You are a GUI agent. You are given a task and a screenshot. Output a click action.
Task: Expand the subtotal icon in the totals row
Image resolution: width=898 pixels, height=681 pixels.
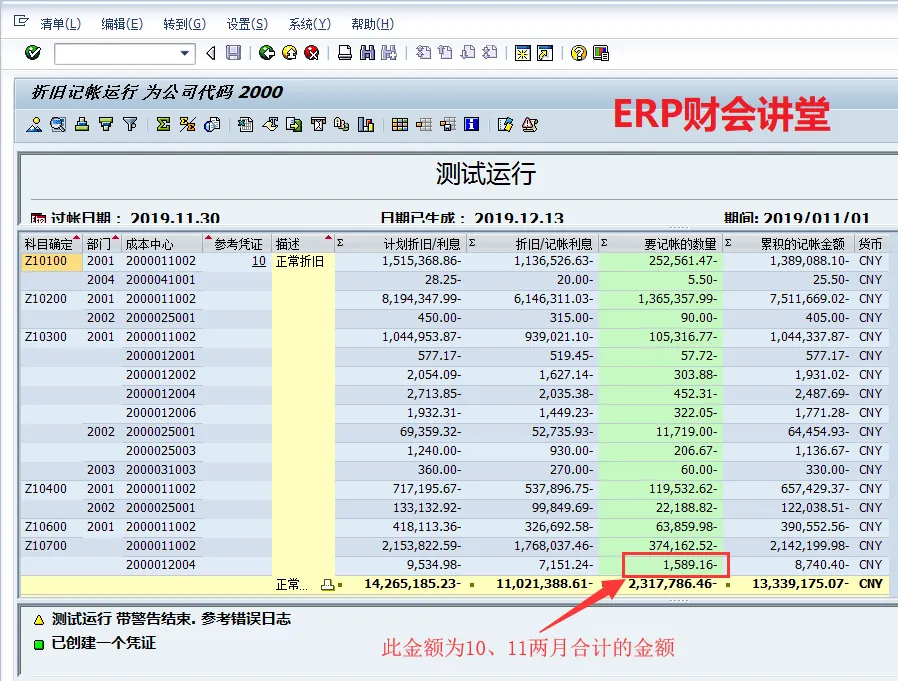[328, 585]
